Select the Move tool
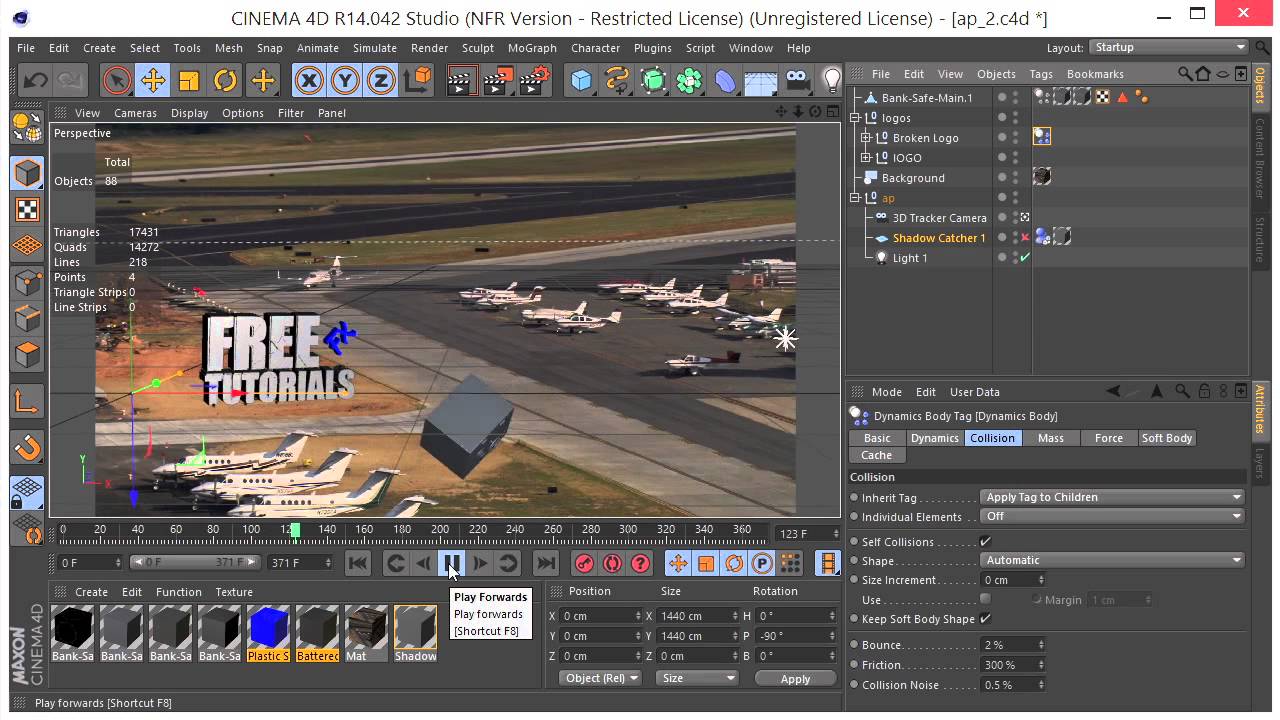Viewport: 1280px width, 720px height. coord(153,80)
